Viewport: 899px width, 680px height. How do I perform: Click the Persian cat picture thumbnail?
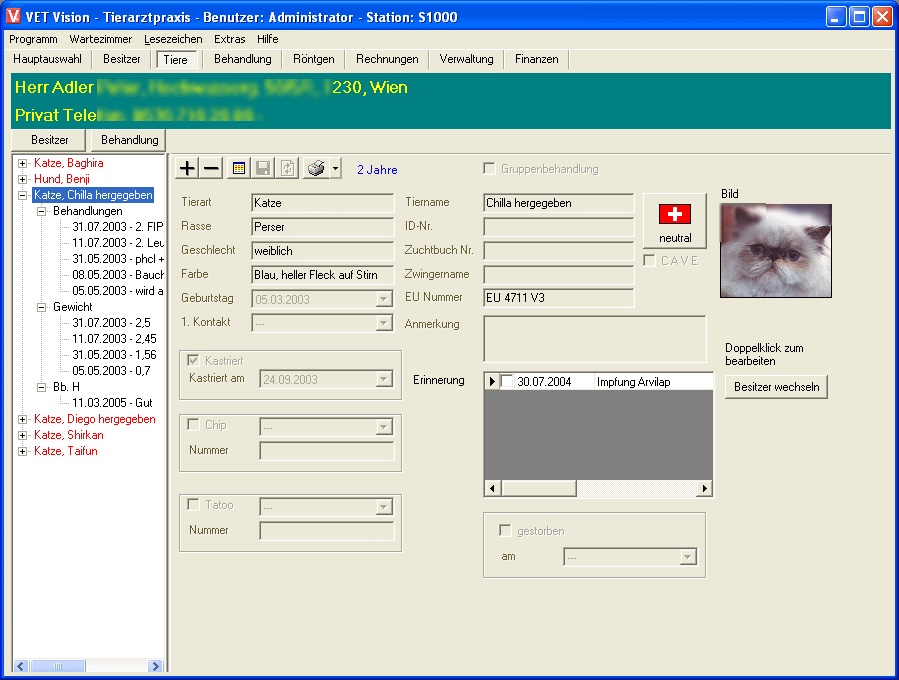776,251
